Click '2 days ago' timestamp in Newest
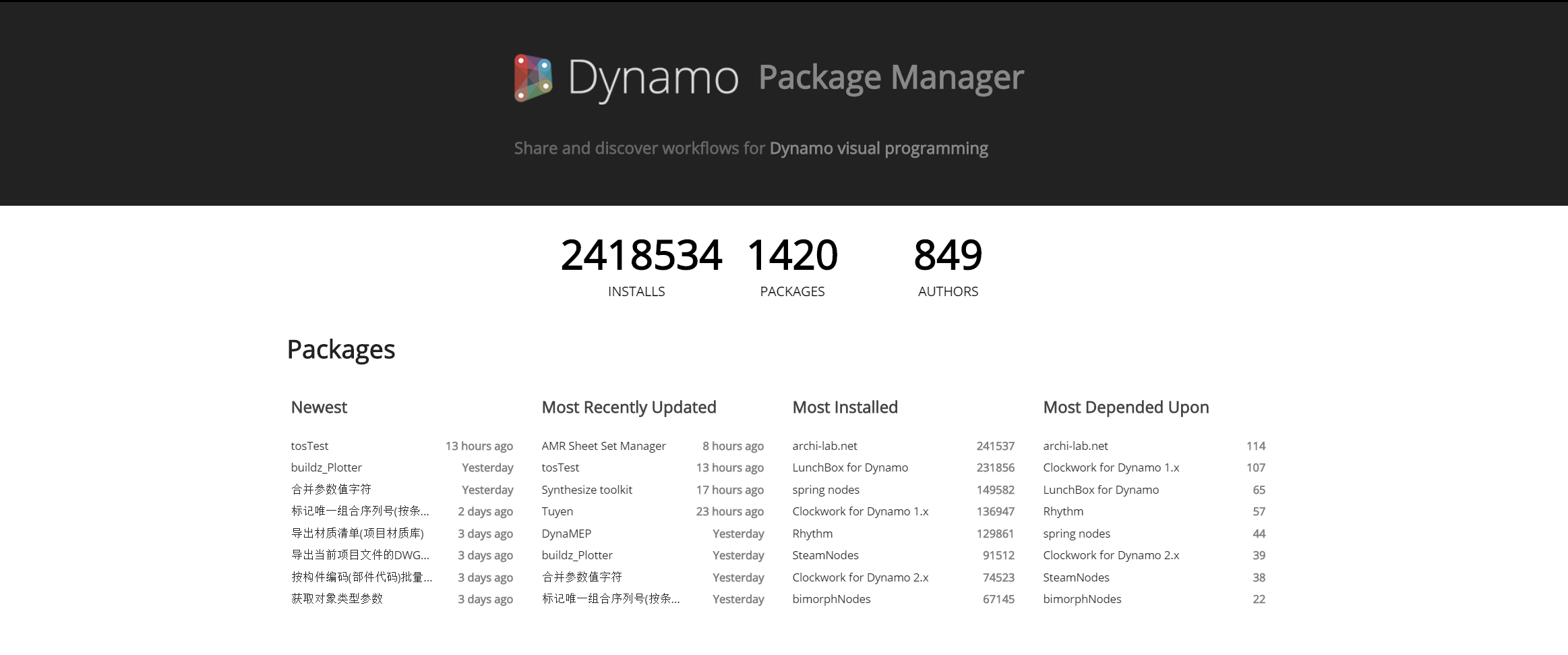1568x655 pixels. pyautogui.click(x=485, y=511)
